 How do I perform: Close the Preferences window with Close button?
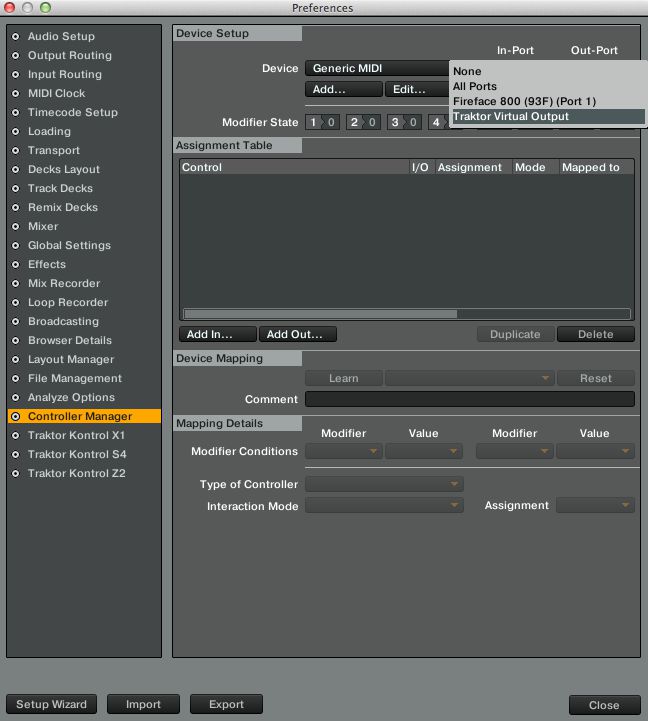[604, 705]
